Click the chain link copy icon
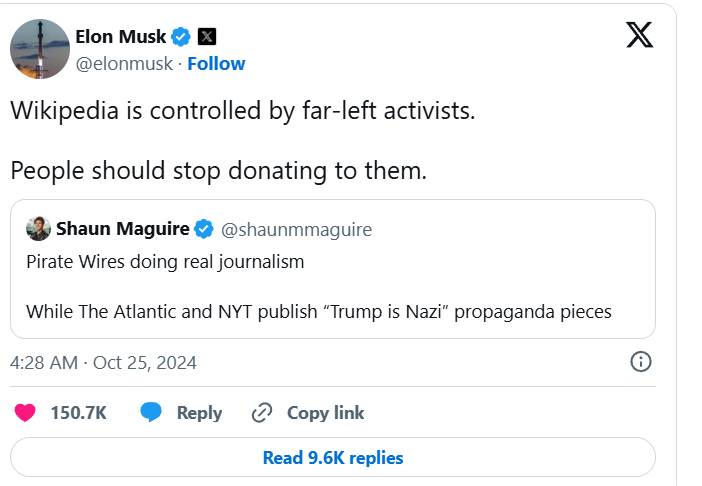The width and height of the screenshot is (702, 486). 262,412
